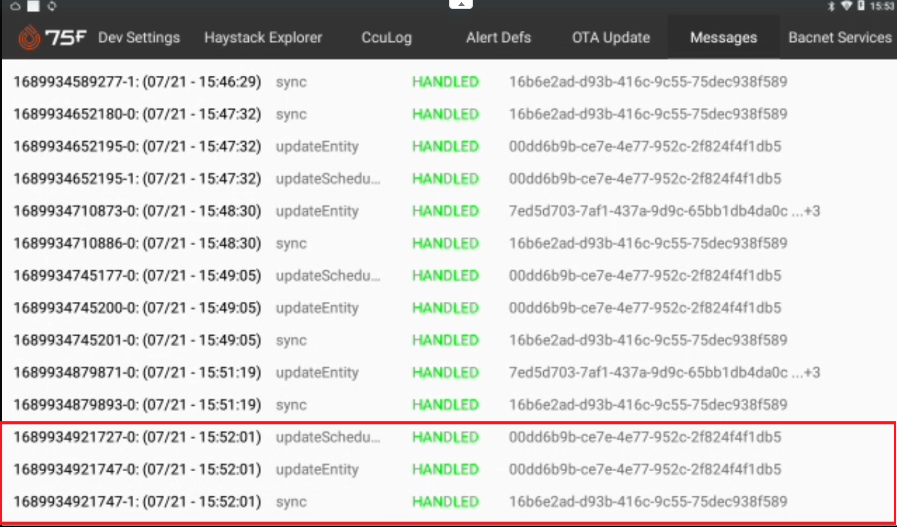The width and height of the screenshot is (897, 527).
Task: Switch to the Haystack Explorer tab
Action: click(263, 38)
